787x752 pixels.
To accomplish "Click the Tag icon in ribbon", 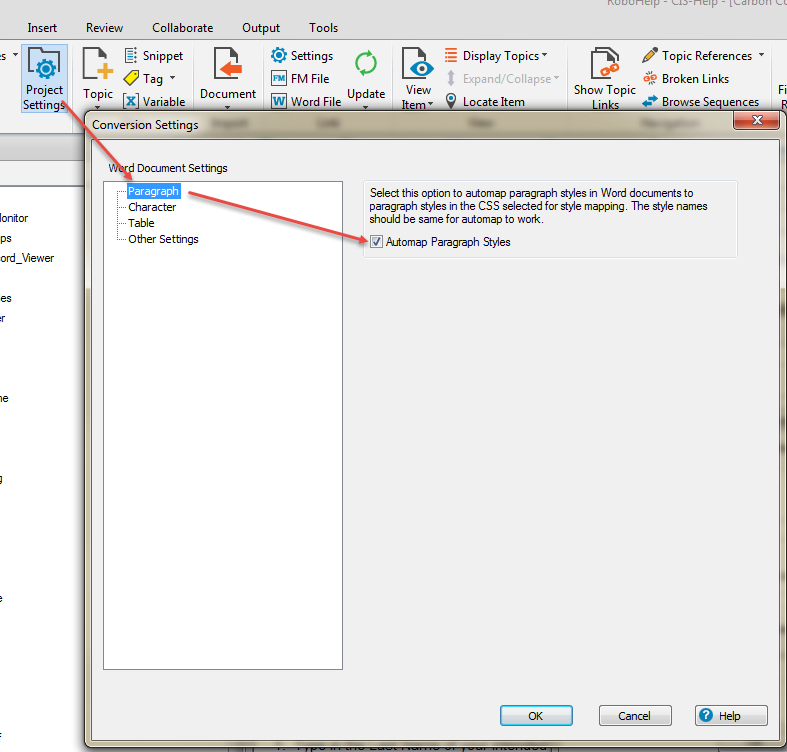I will (x=132, y=78).
